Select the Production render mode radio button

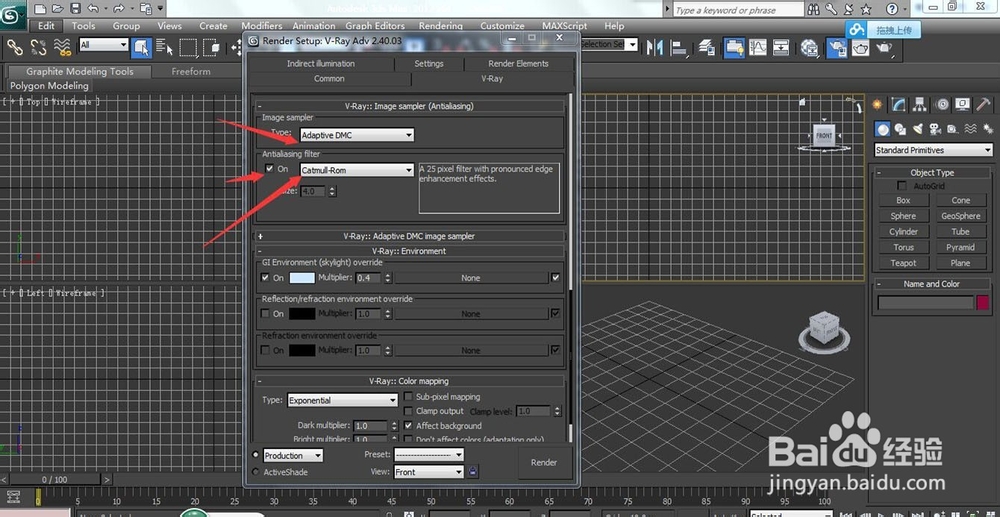256,455
